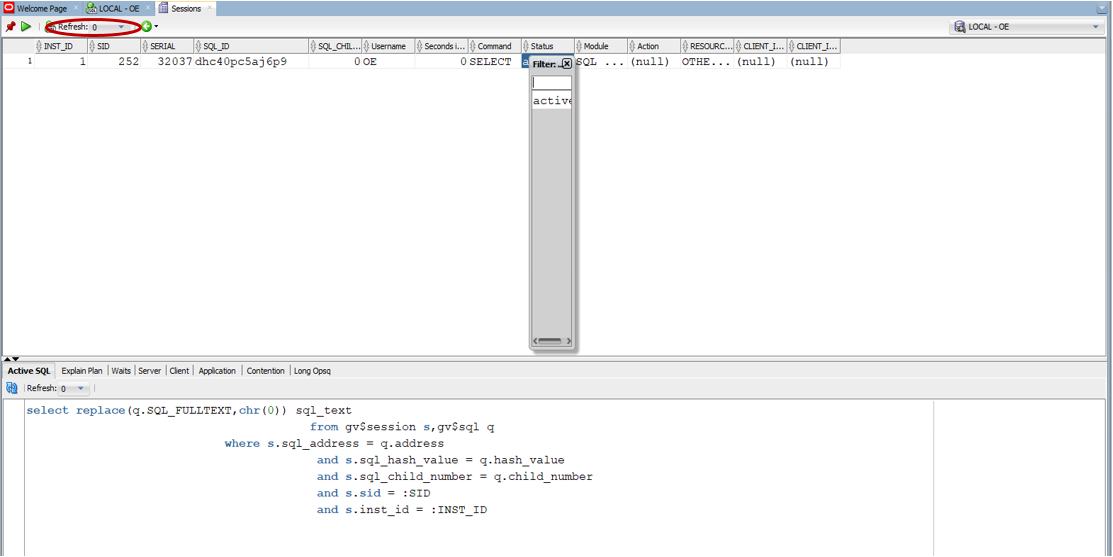Click the 'OTHE...' resource cell

click(707, 62)
